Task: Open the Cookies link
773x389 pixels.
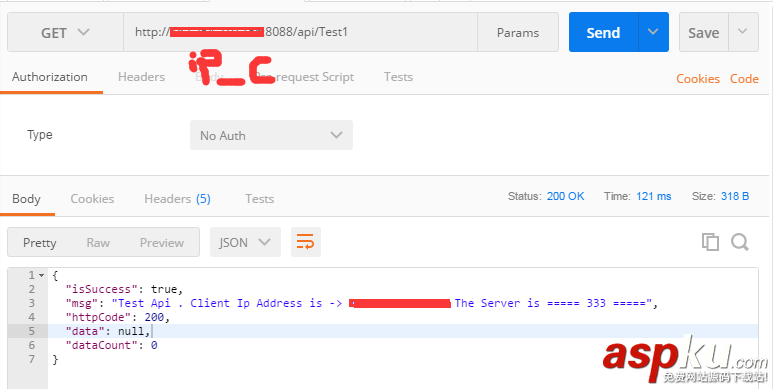Action: point(698,79)
